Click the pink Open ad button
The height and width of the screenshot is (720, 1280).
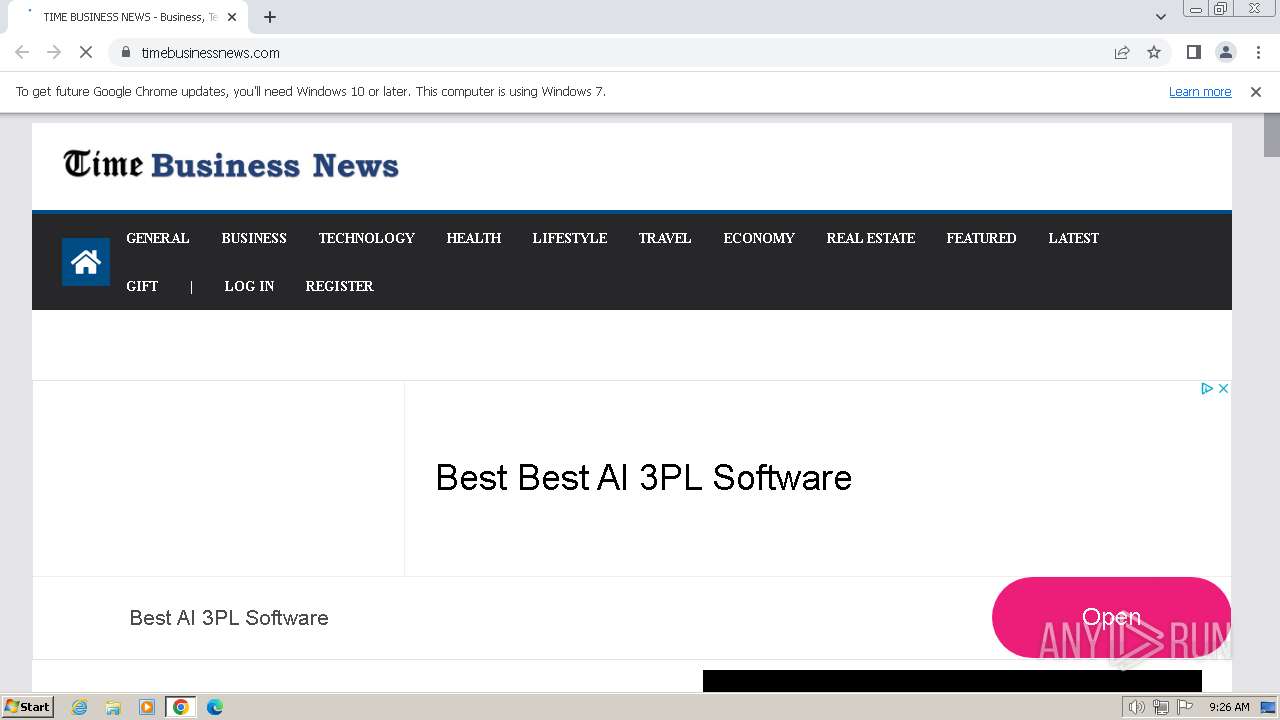1111,617
